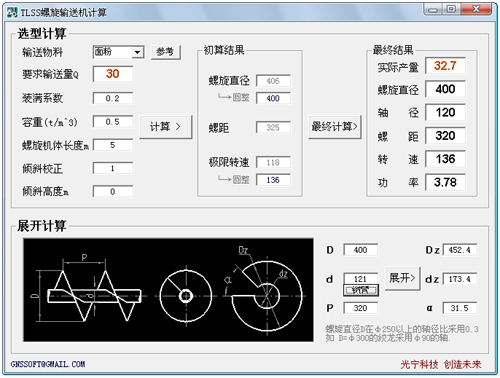
Task: Click the 转速 result field showing 136
Action: click(445, 159)
